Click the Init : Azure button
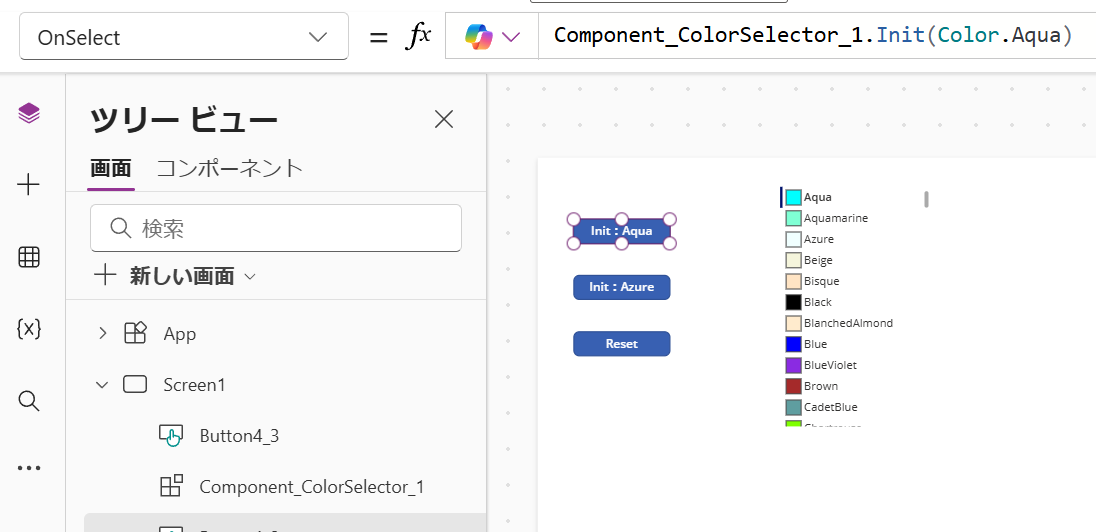The image size is (1096, 532). tap(621, 287)
